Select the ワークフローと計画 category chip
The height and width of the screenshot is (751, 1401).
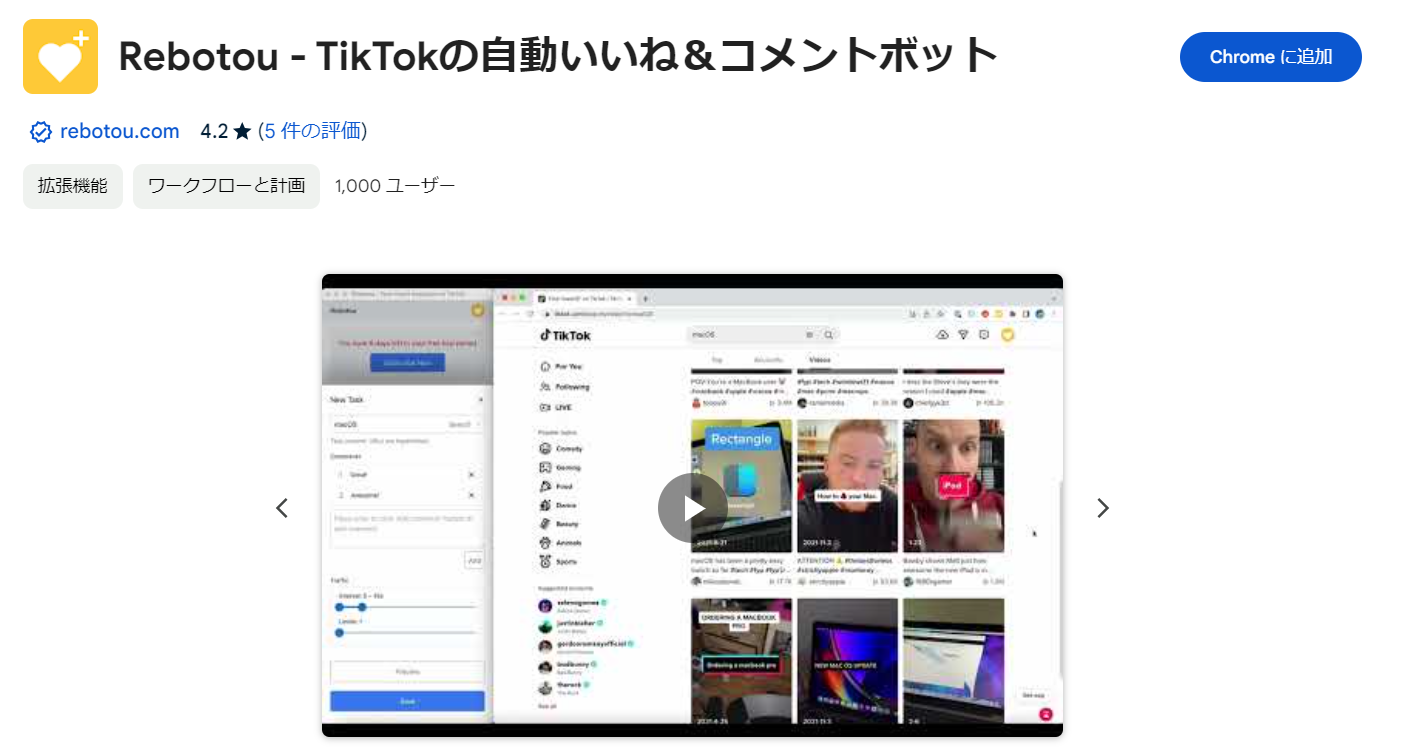[226, 186]
